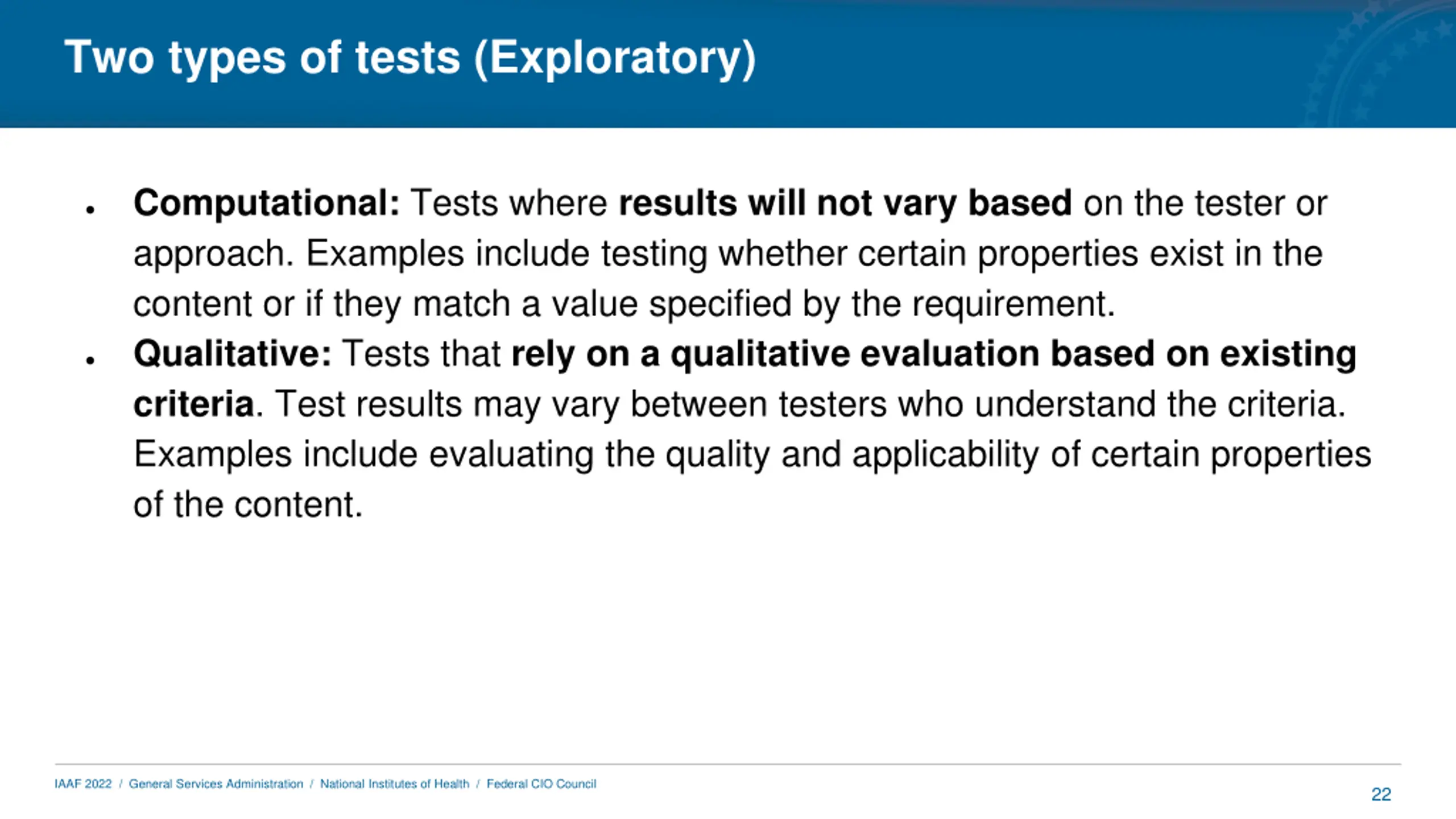Click the bold "Computational:" heading
The image size is (1456, 819).
coord(267,203)
